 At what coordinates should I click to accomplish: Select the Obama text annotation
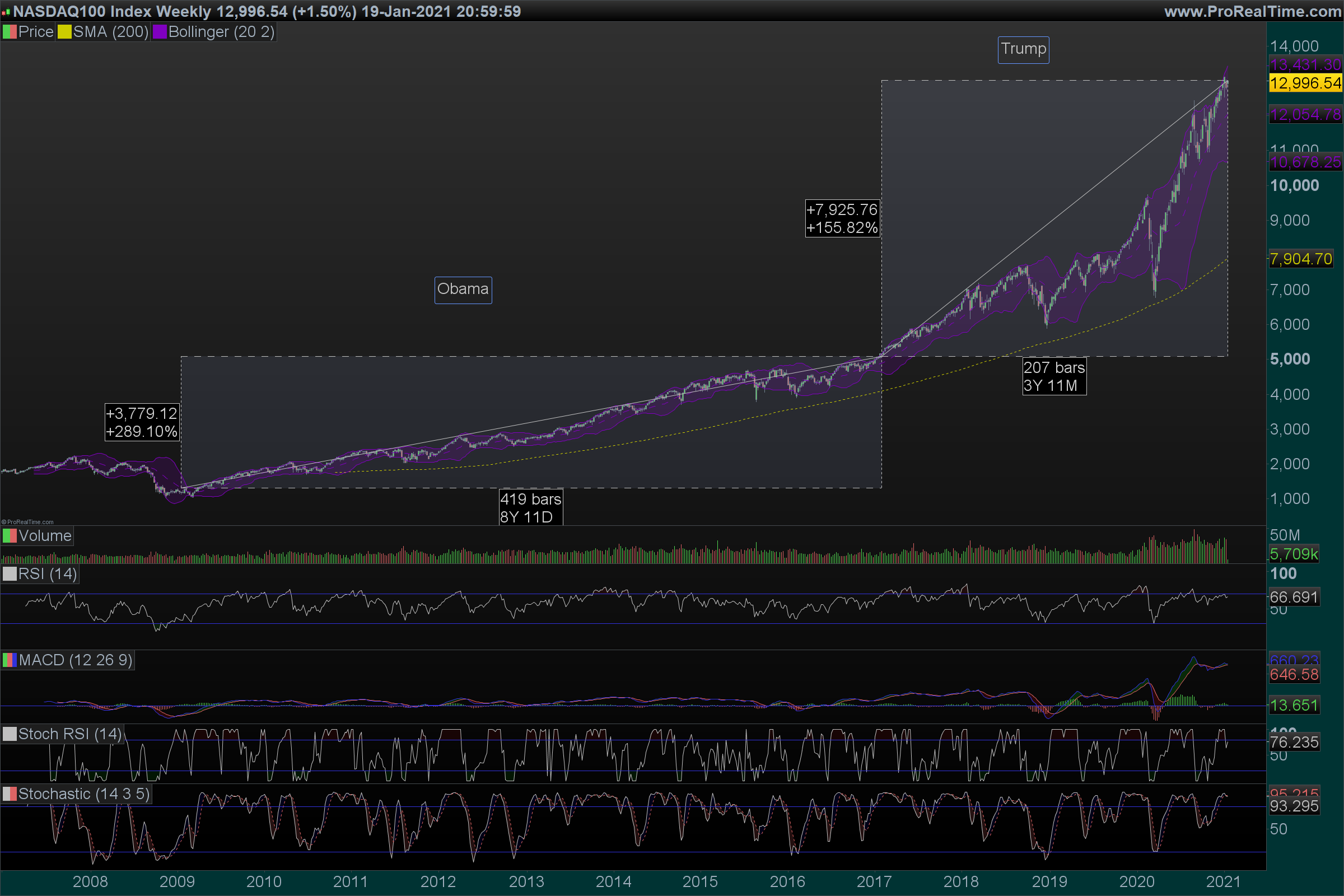(x=463, y=290)
